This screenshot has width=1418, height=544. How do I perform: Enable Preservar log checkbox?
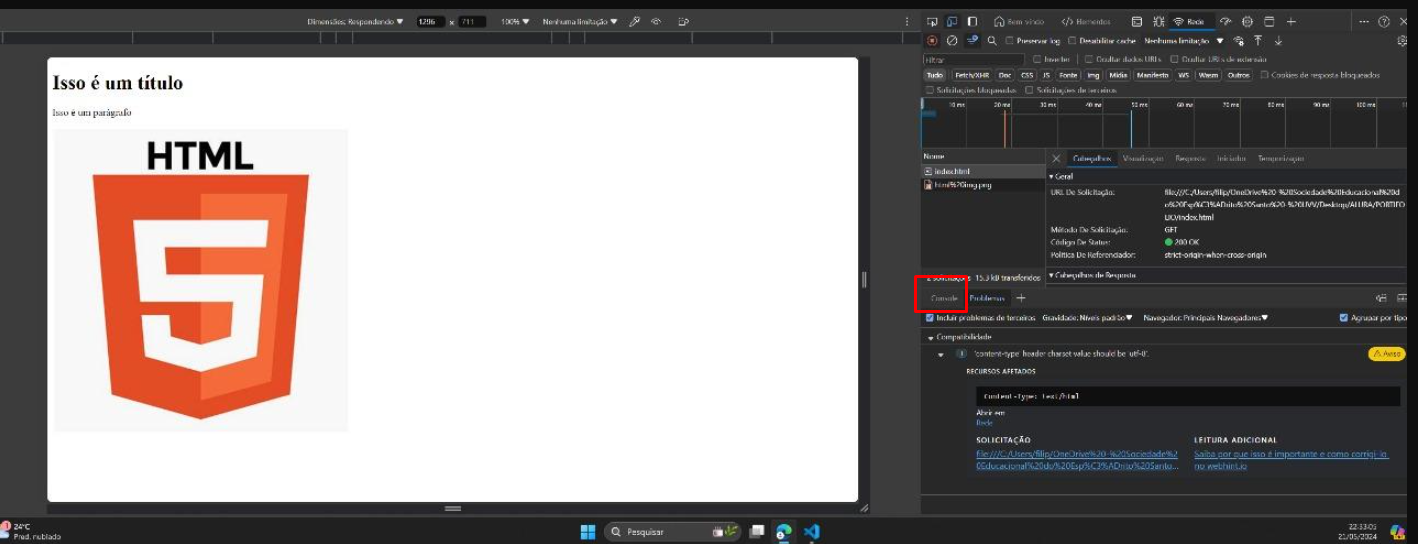(1010, 41)
